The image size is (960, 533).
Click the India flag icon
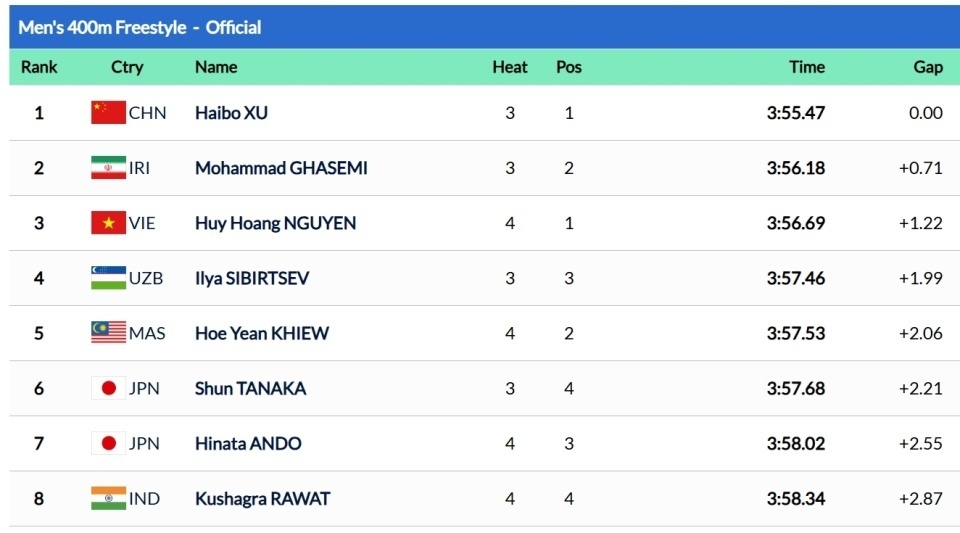108,498
